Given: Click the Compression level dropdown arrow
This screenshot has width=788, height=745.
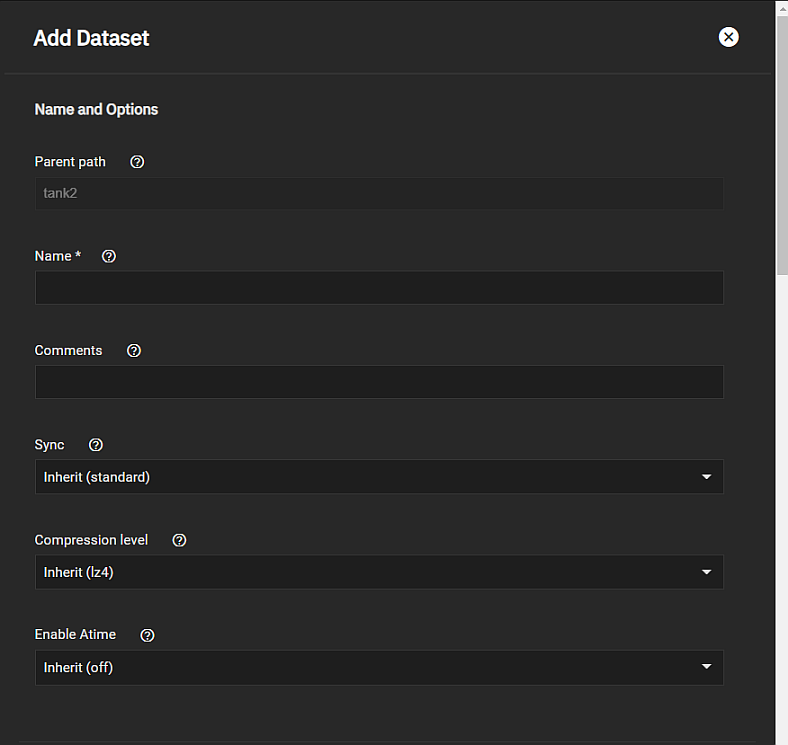Looking at the screenshot, I should [706, 572].
